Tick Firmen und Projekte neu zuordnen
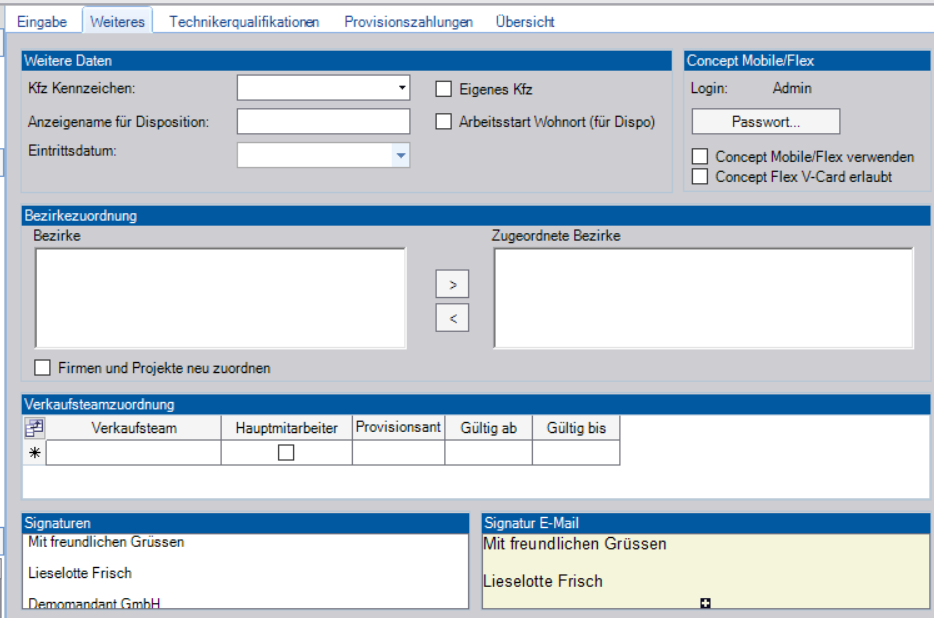This screenshot has width=934, height=618. pos(43,368)
